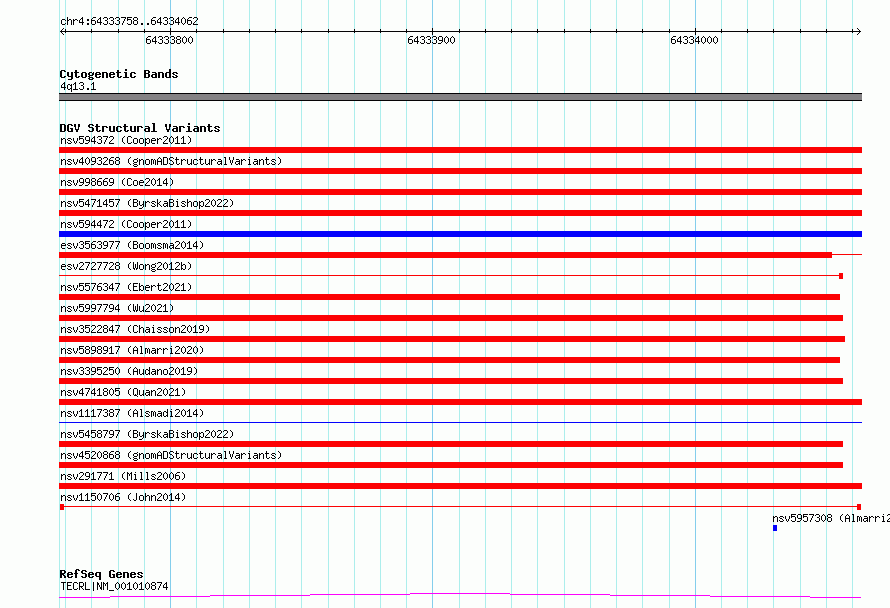Click the red bar of nsv594372

point(460,150)
